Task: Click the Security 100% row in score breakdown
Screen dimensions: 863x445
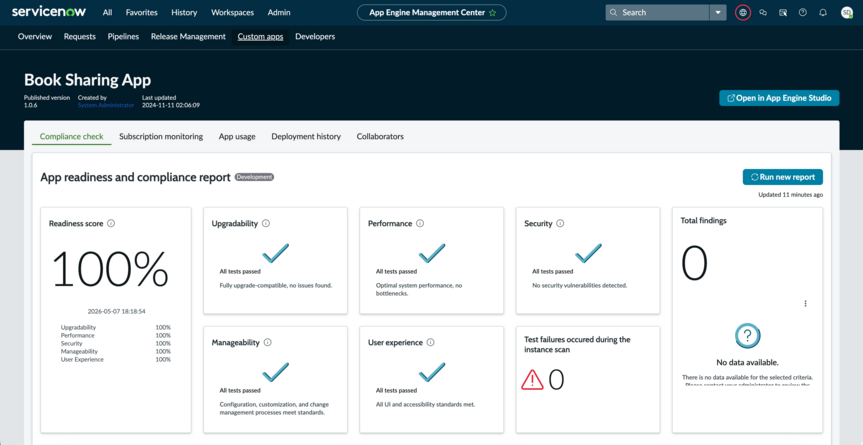Action: coord(116,343)
